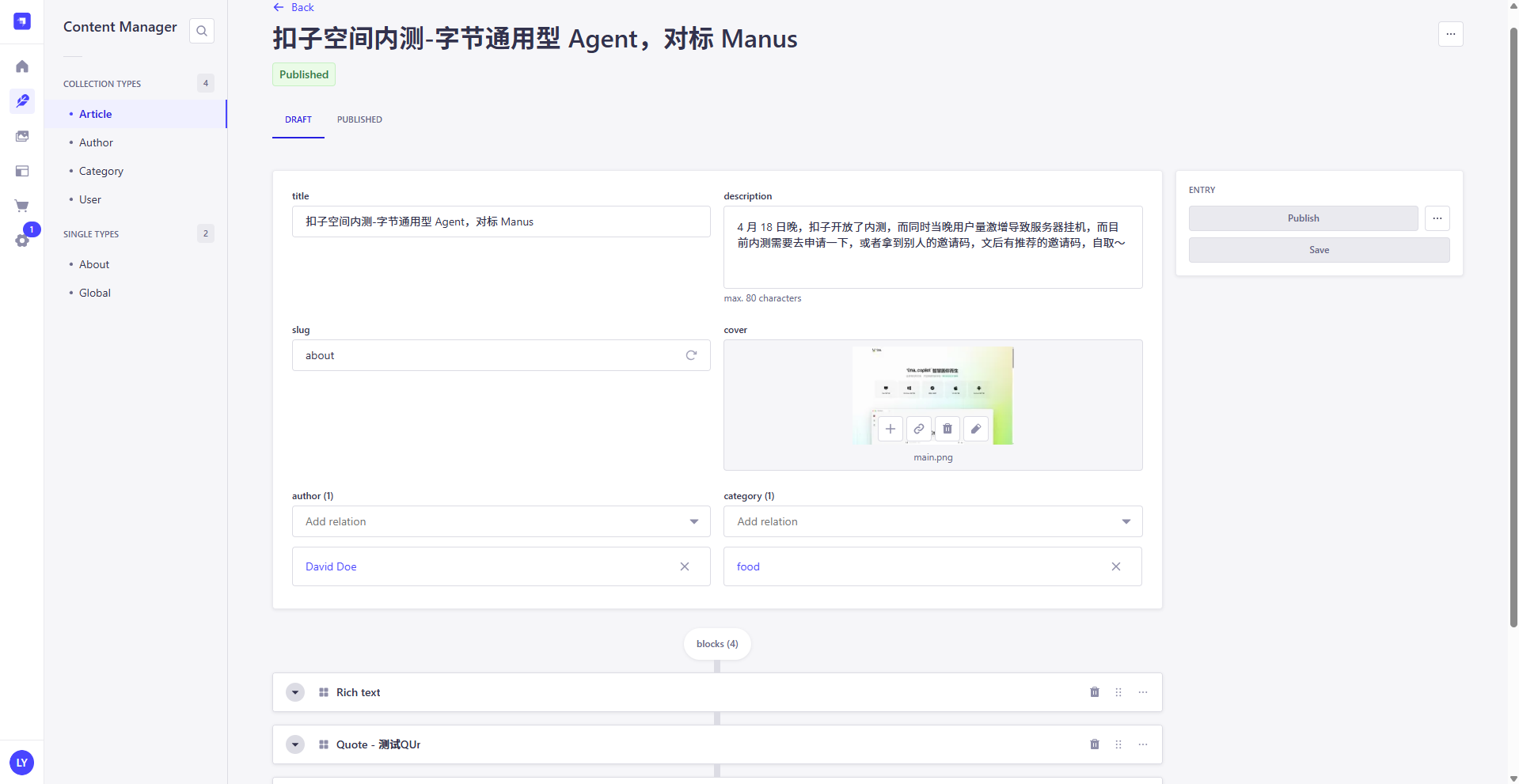1519x784 pixels.
Task: Focus the title input field
Action: click(x=501, y=222)
